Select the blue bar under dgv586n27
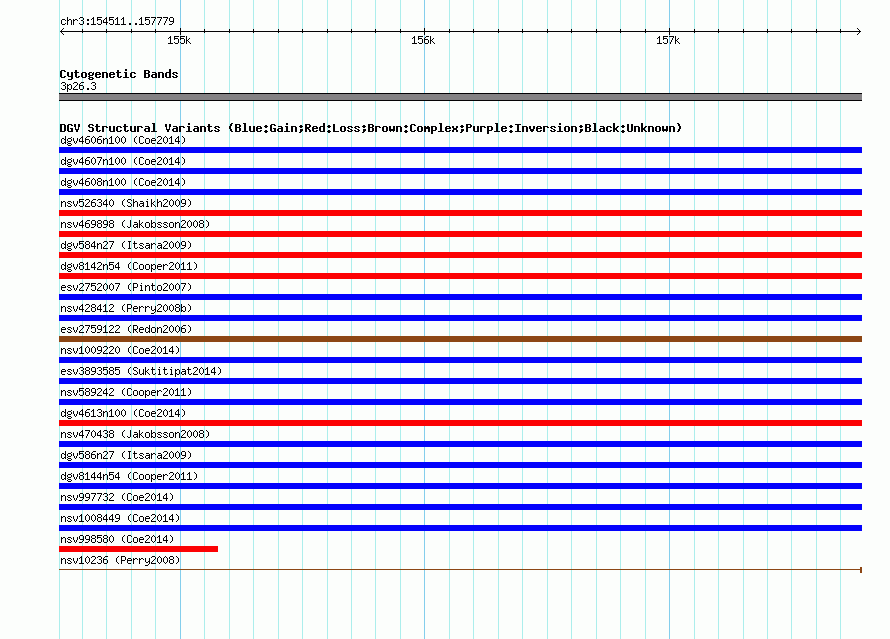This screenshot has width=890, height=639. 460,465
